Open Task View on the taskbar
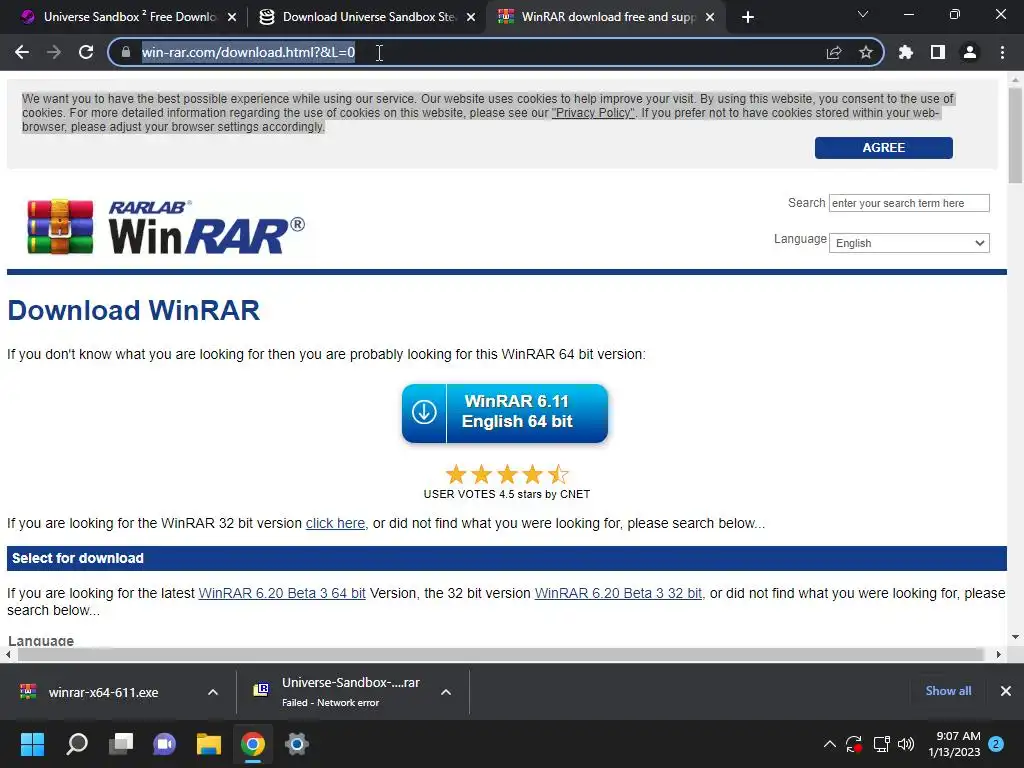Image resolution: width=1024 pixels, height=768 pixels. [x=120, y=744]
